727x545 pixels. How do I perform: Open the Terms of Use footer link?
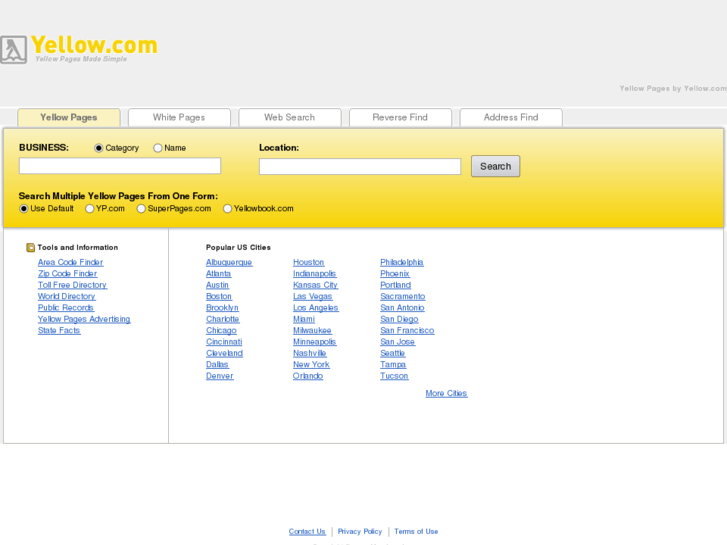pos(416,532)
